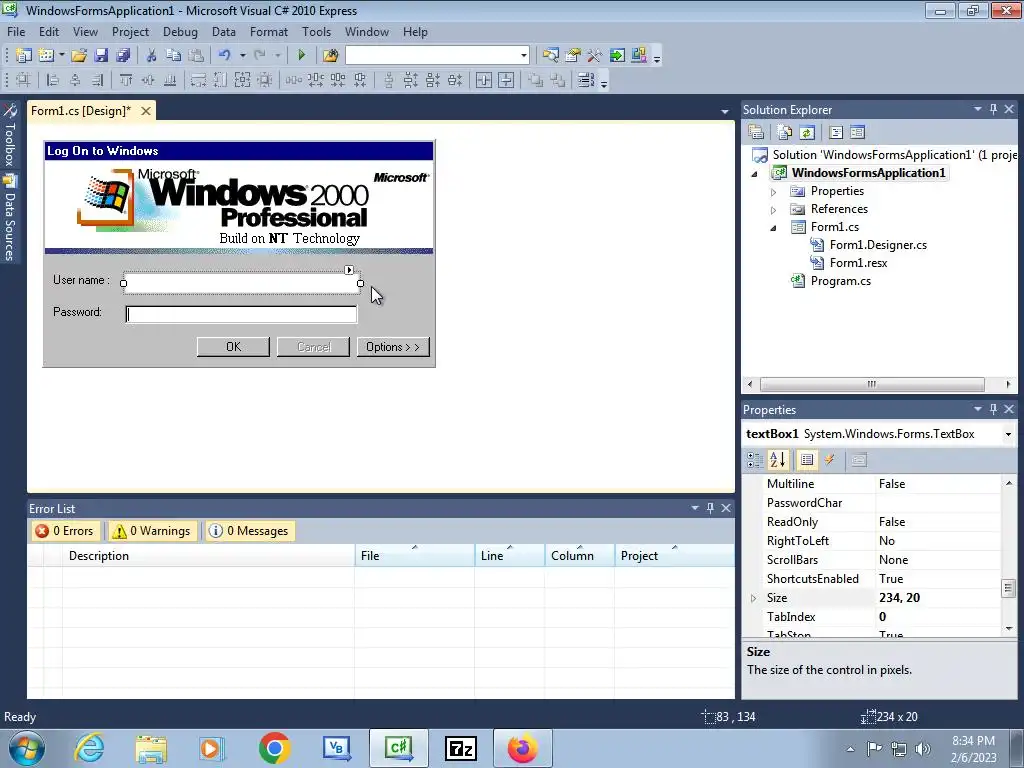This screenshot has height=768, width=1024.
Task: Select Program.cs in Solution Explorer
Action: 840,281
